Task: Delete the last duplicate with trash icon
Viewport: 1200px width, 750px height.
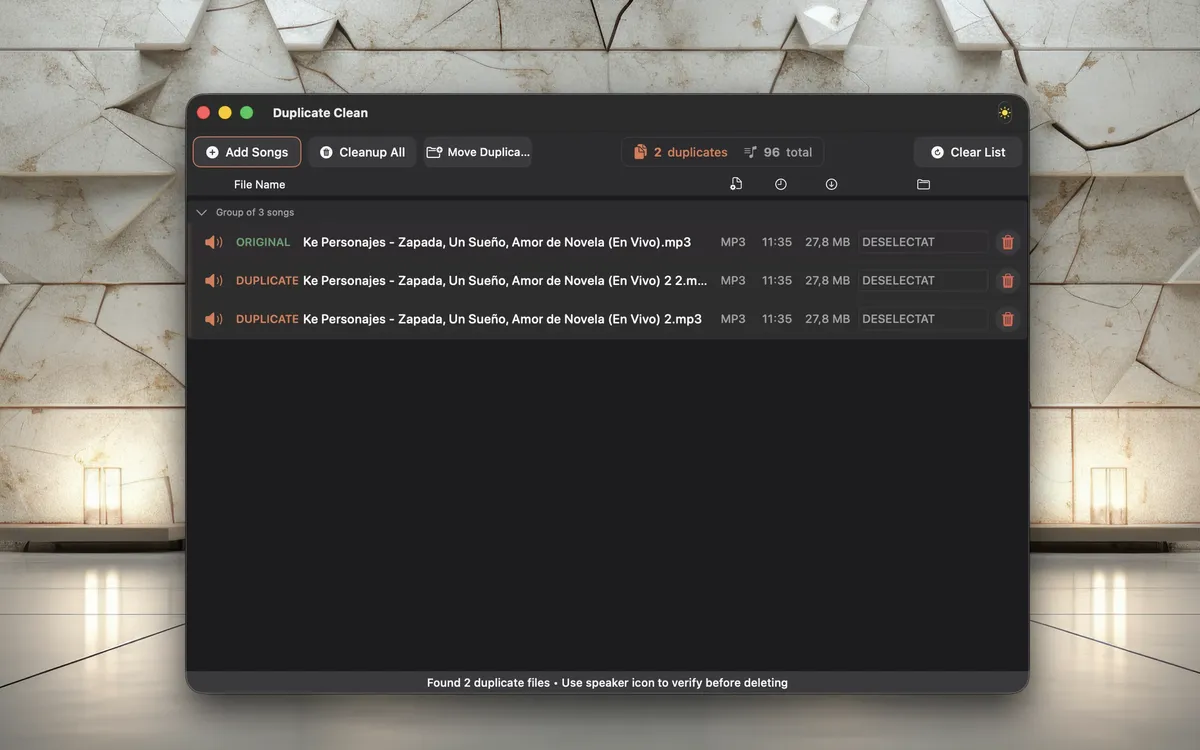Action: point(1007,319)
